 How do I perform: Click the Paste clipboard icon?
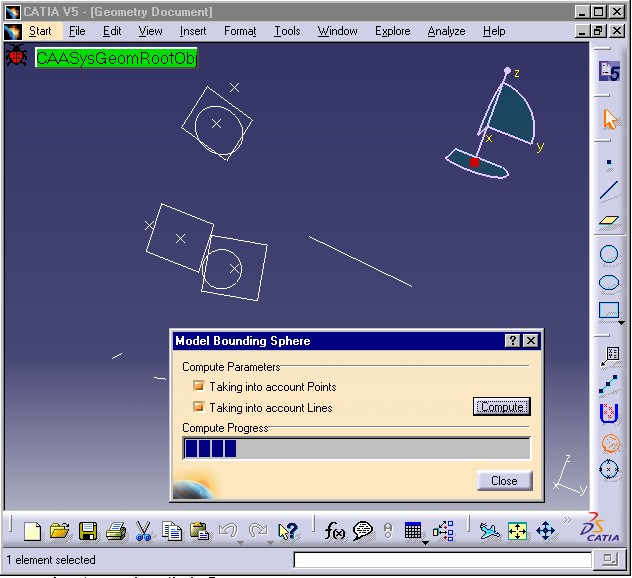tap(200, 531)
